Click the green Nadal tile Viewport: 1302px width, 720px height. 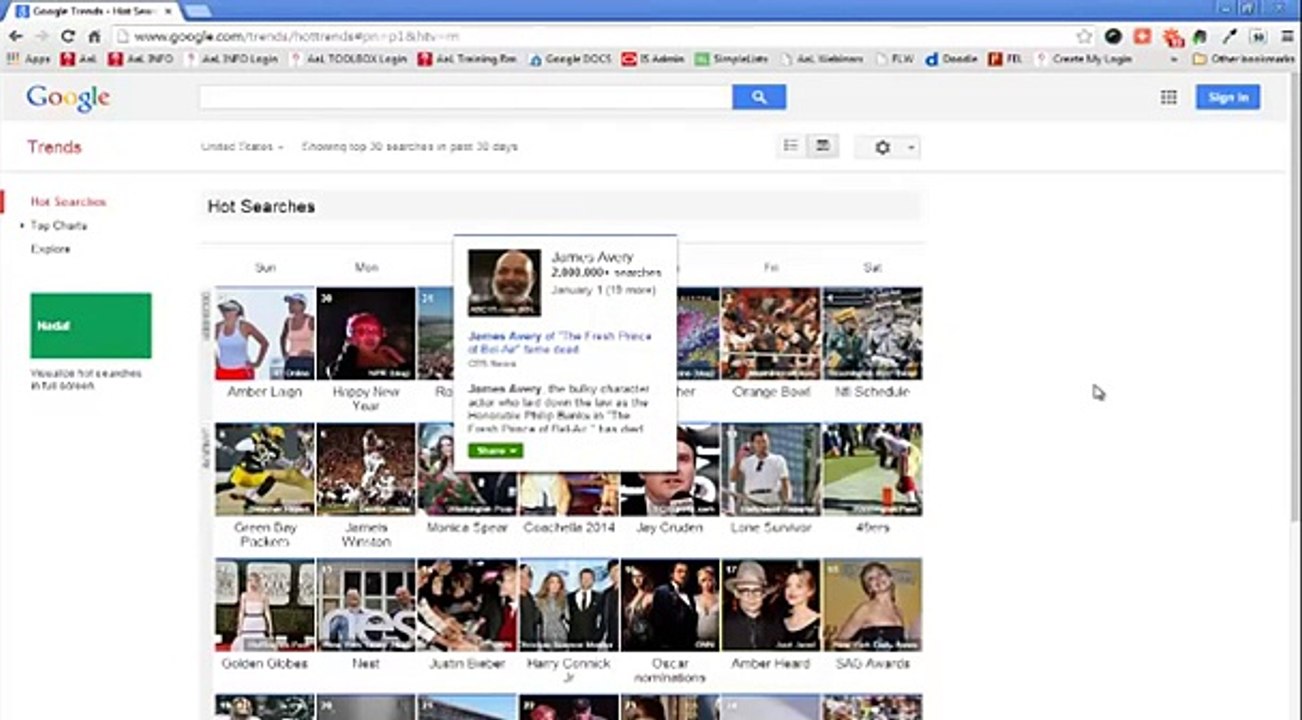(x=91, y=325)
